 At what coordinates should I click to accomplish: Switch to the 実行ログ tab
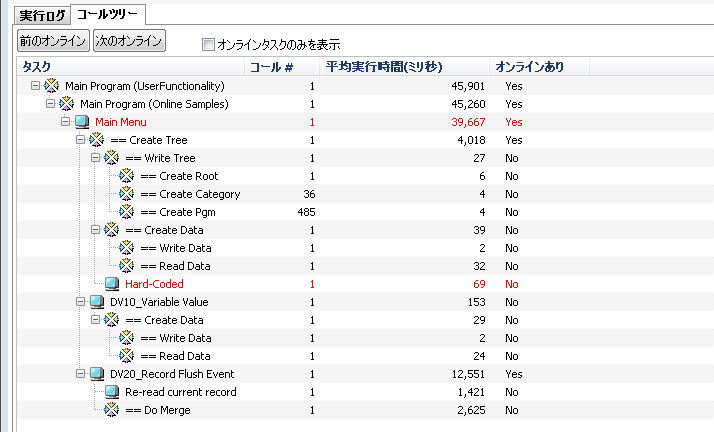coord(42,16)
